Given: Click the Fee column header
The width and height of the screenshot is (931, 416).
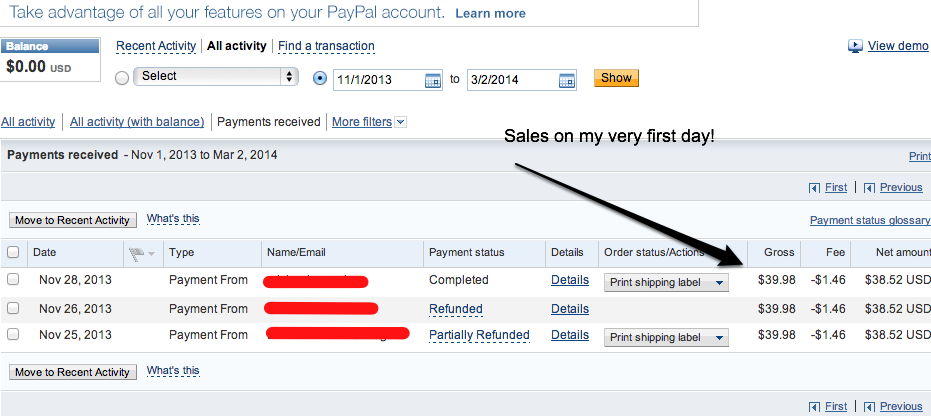Looking at the screenshot, I should pyautogui.click(x=835, y=252).
